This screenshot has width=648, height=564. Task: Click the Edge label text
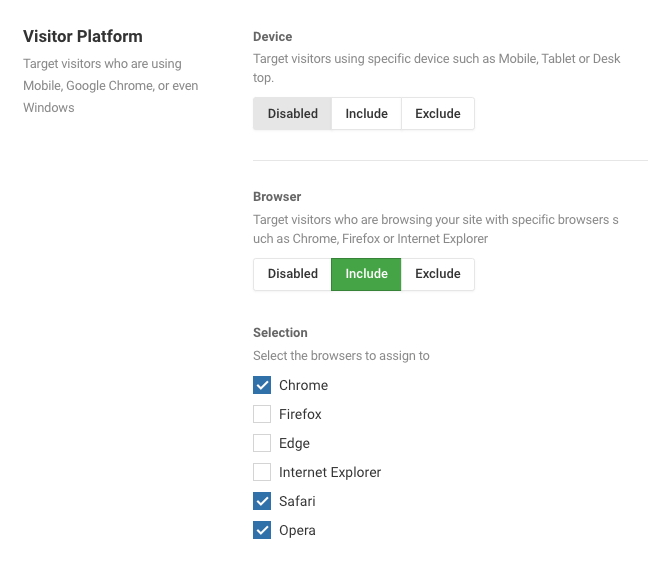click(x=294, y=443)
